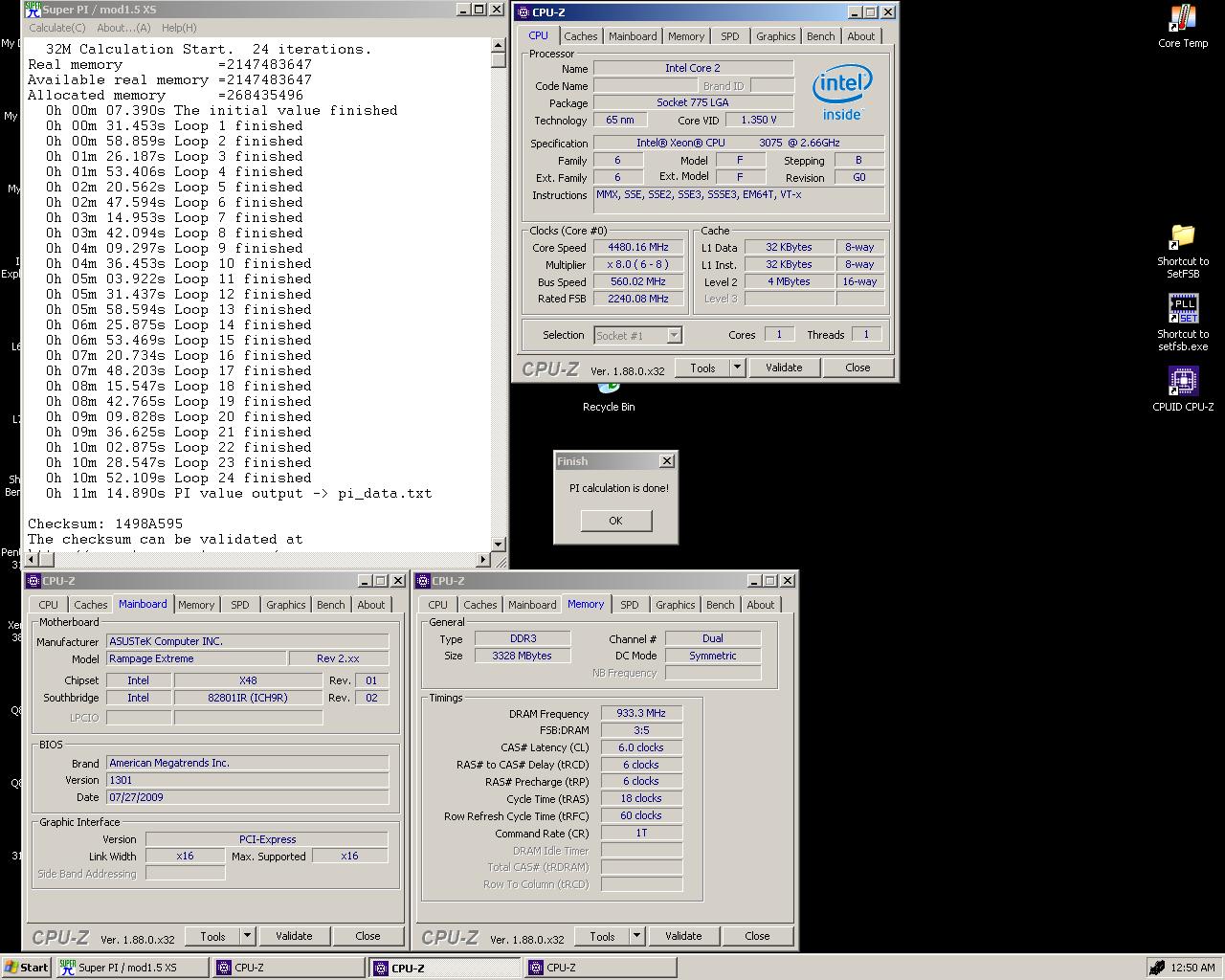
Task: Switch to the Mainboard tab in the top CPU-Z window
Action: point(633,36)
